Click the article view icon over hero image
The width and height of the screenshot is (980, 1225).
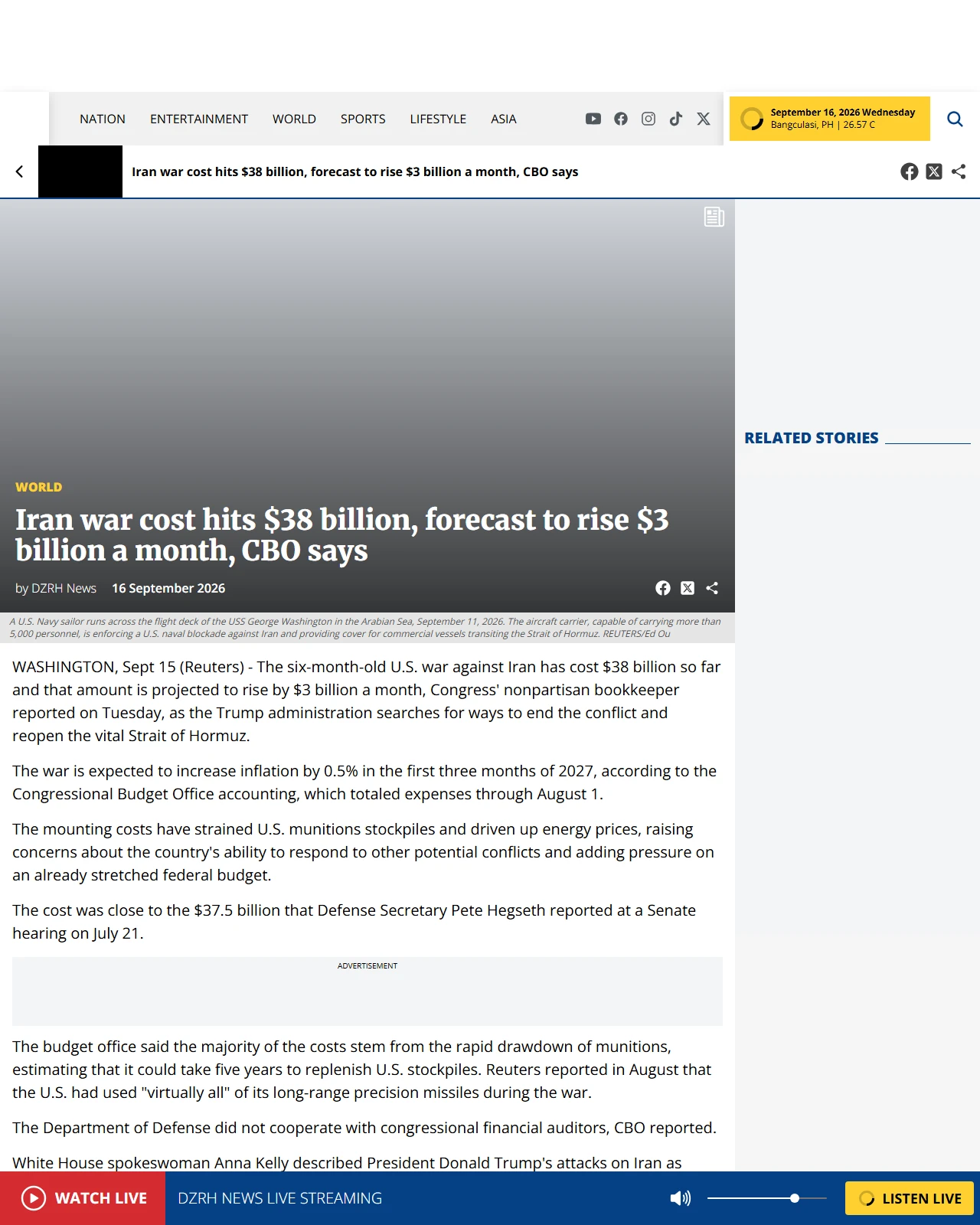pos(714,217)
